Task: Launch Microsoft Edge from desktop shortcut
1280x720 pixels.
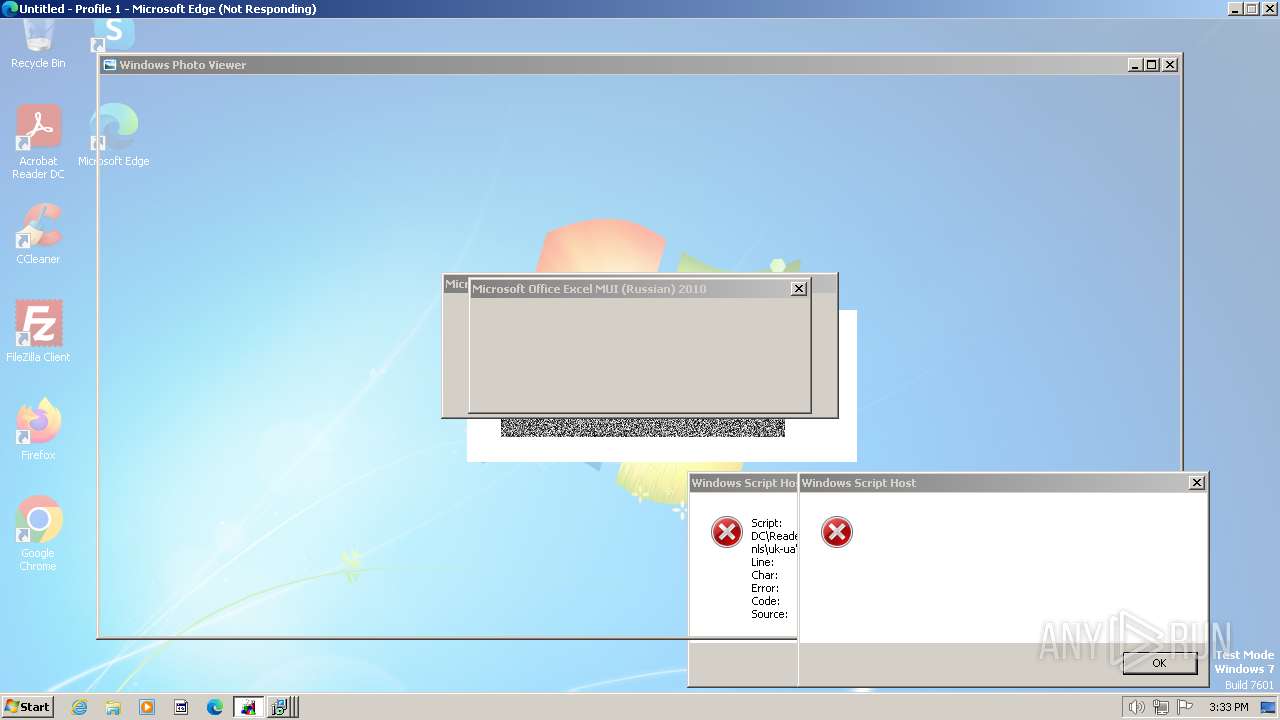Action: pos(113,135)
